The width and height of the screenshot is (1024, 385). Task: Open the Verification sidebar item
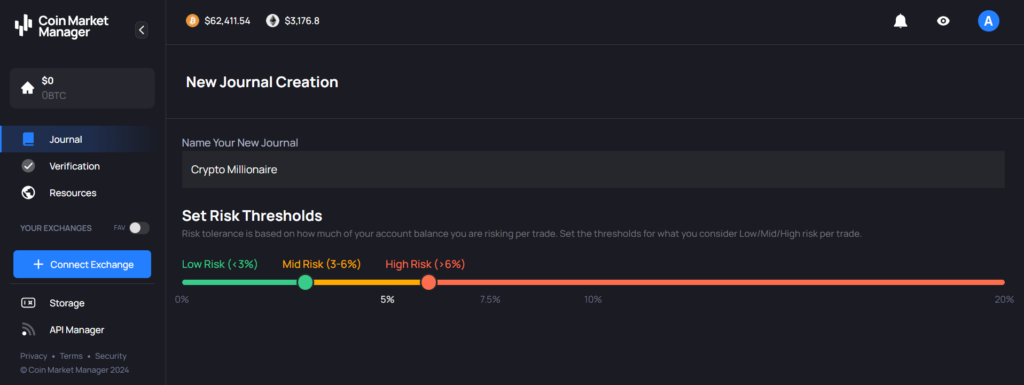point(78,166)
